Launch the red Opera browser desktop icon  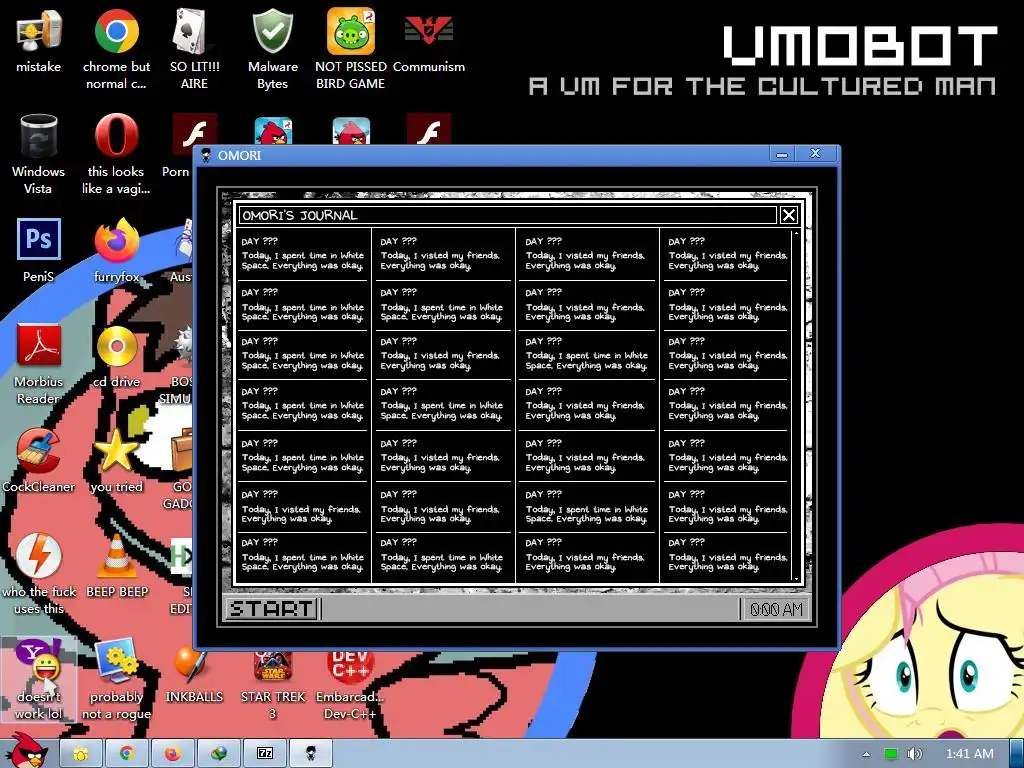[116, 136]
